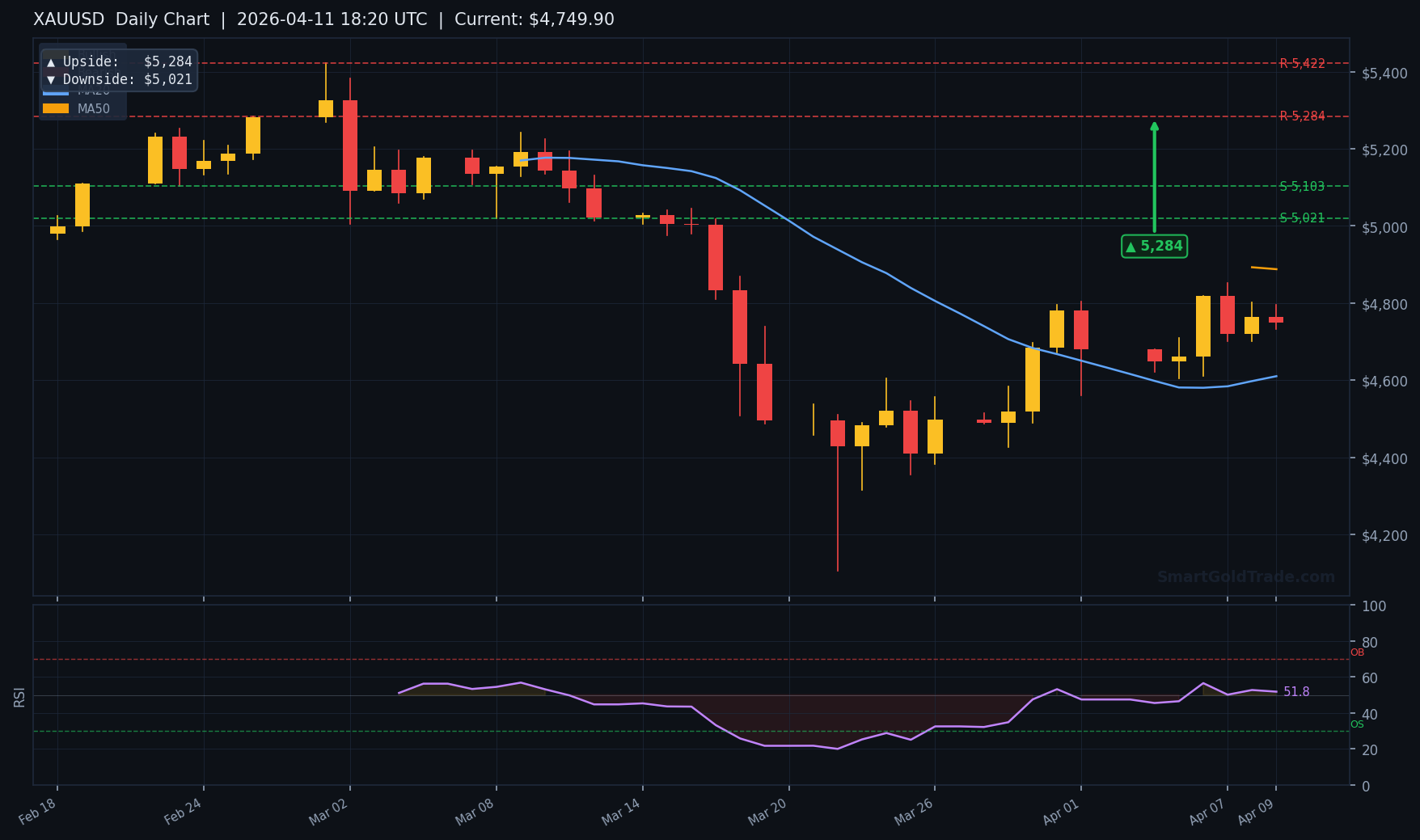
Task: Expand the Upside/Downside price summary box
Action: (118, 70)
